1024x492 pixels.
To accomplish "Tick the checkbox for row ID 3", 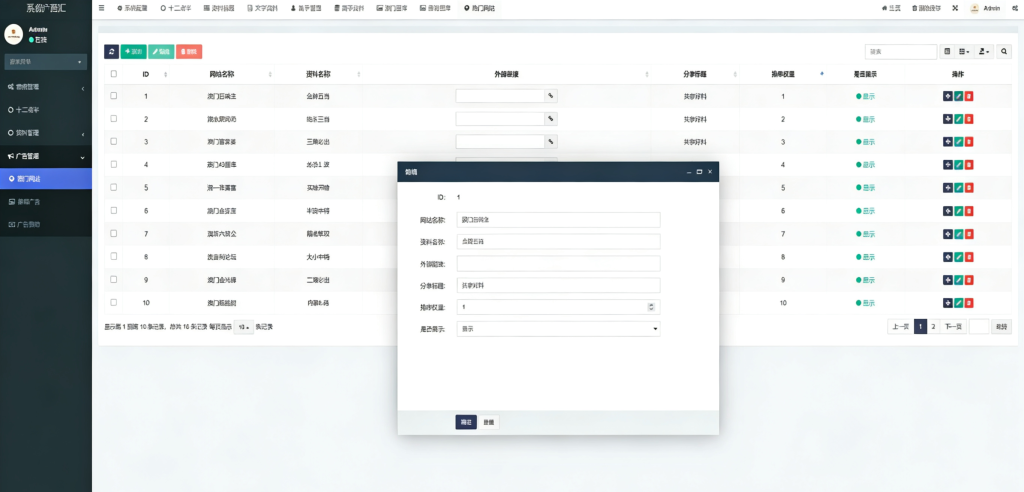I will (x=114, y=141).
